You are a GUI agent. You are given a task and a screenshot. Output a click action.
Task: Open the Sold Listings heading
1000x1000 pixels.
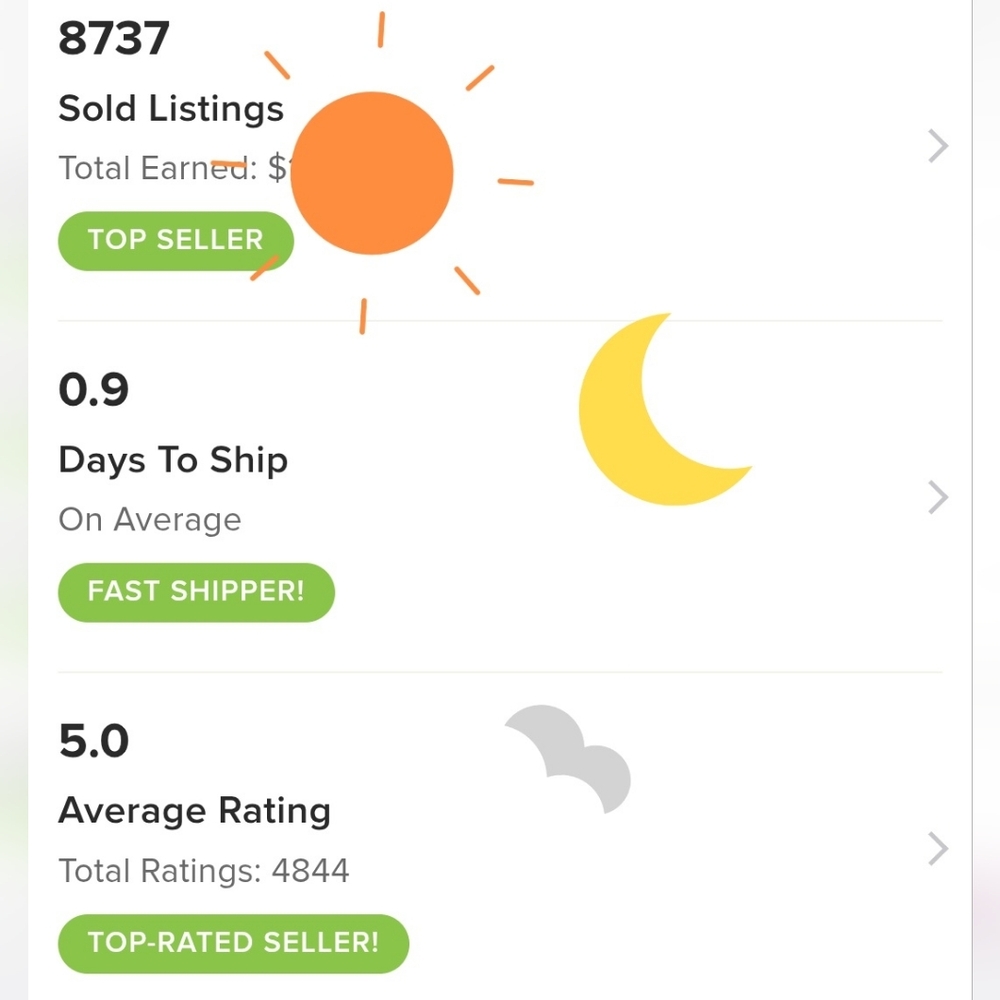tap(171, 109)
